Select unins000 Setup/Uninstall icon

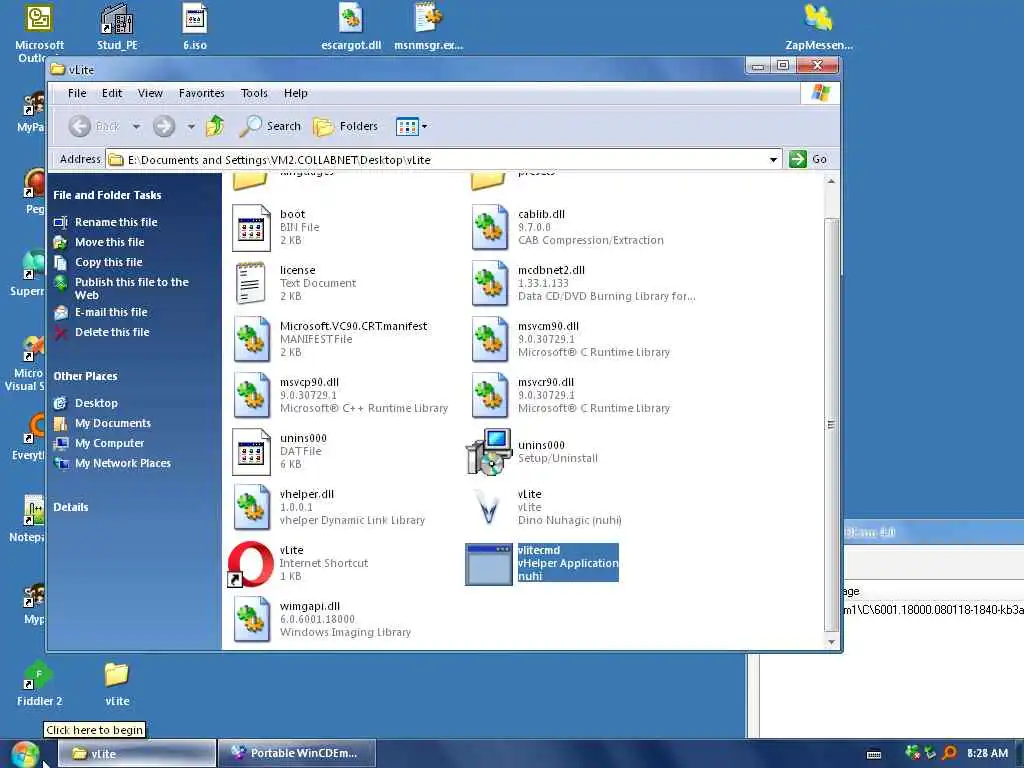[x=489, y=452]
